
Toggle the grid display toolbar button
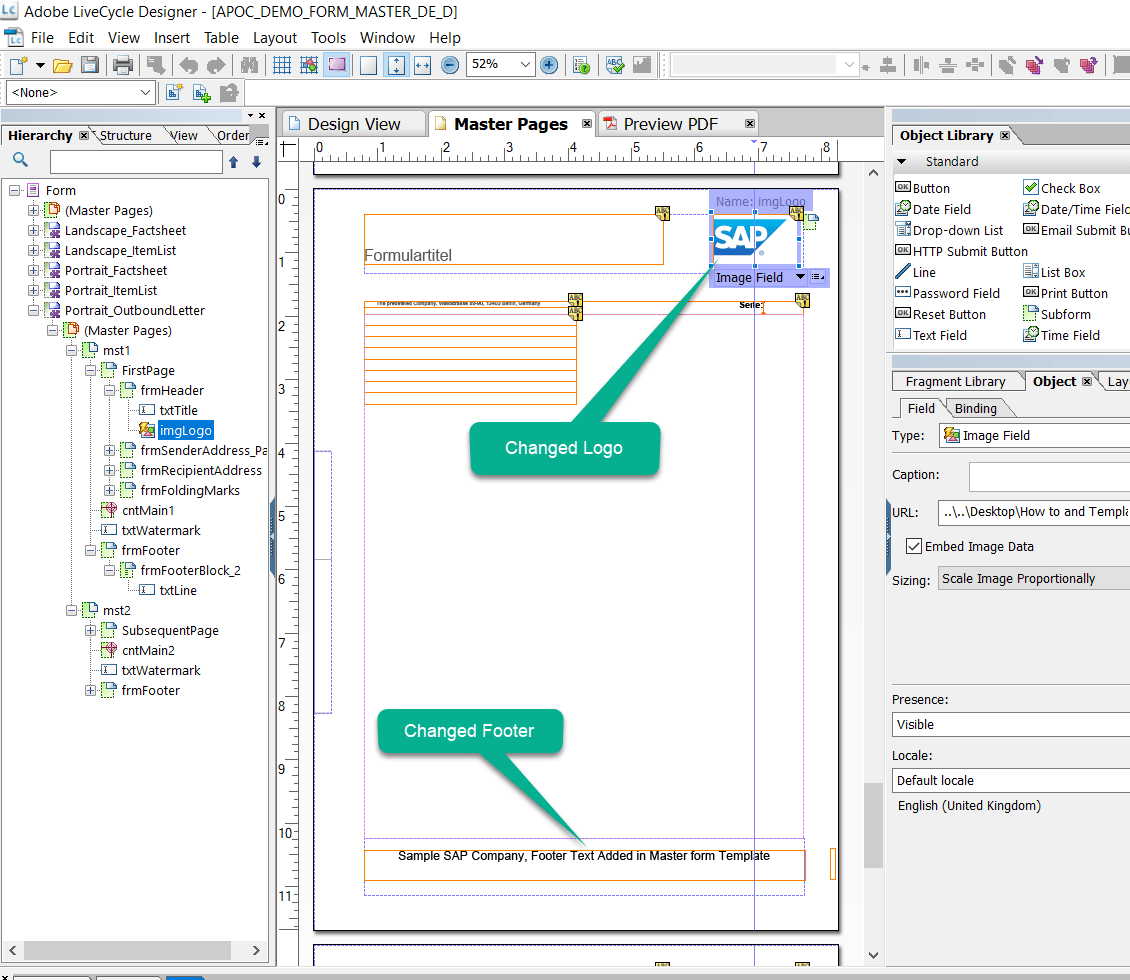(x=282, y=65)
